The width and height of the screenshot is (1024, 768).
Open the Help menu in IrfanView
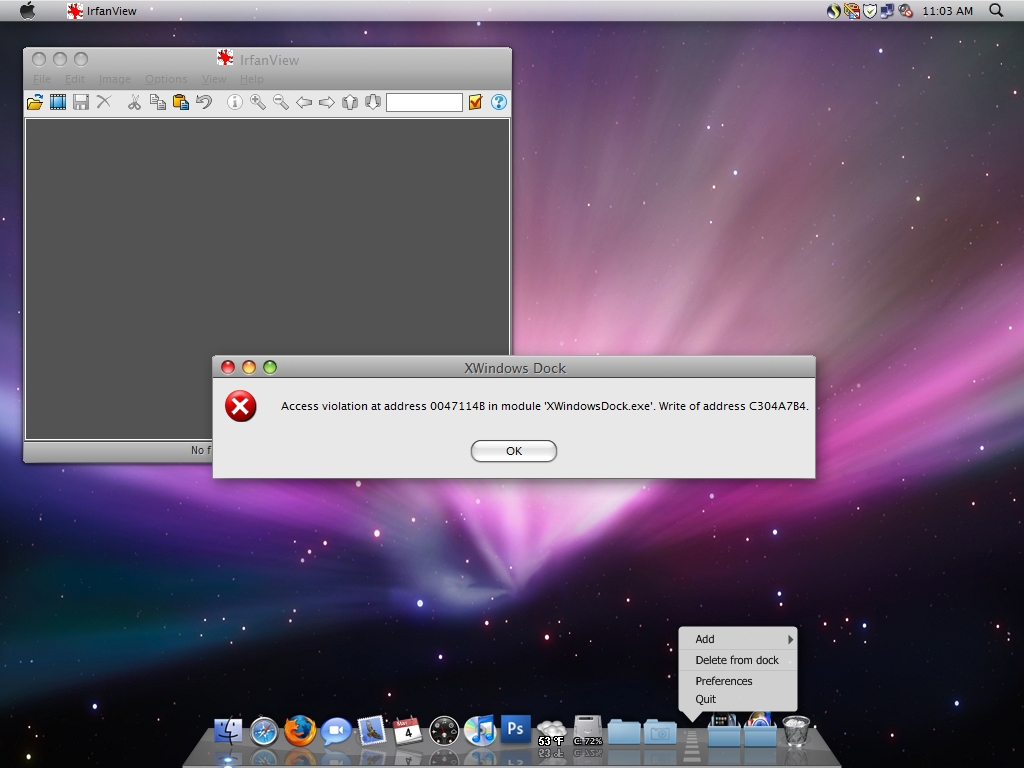pyautogui.click(x=251, y=79)
